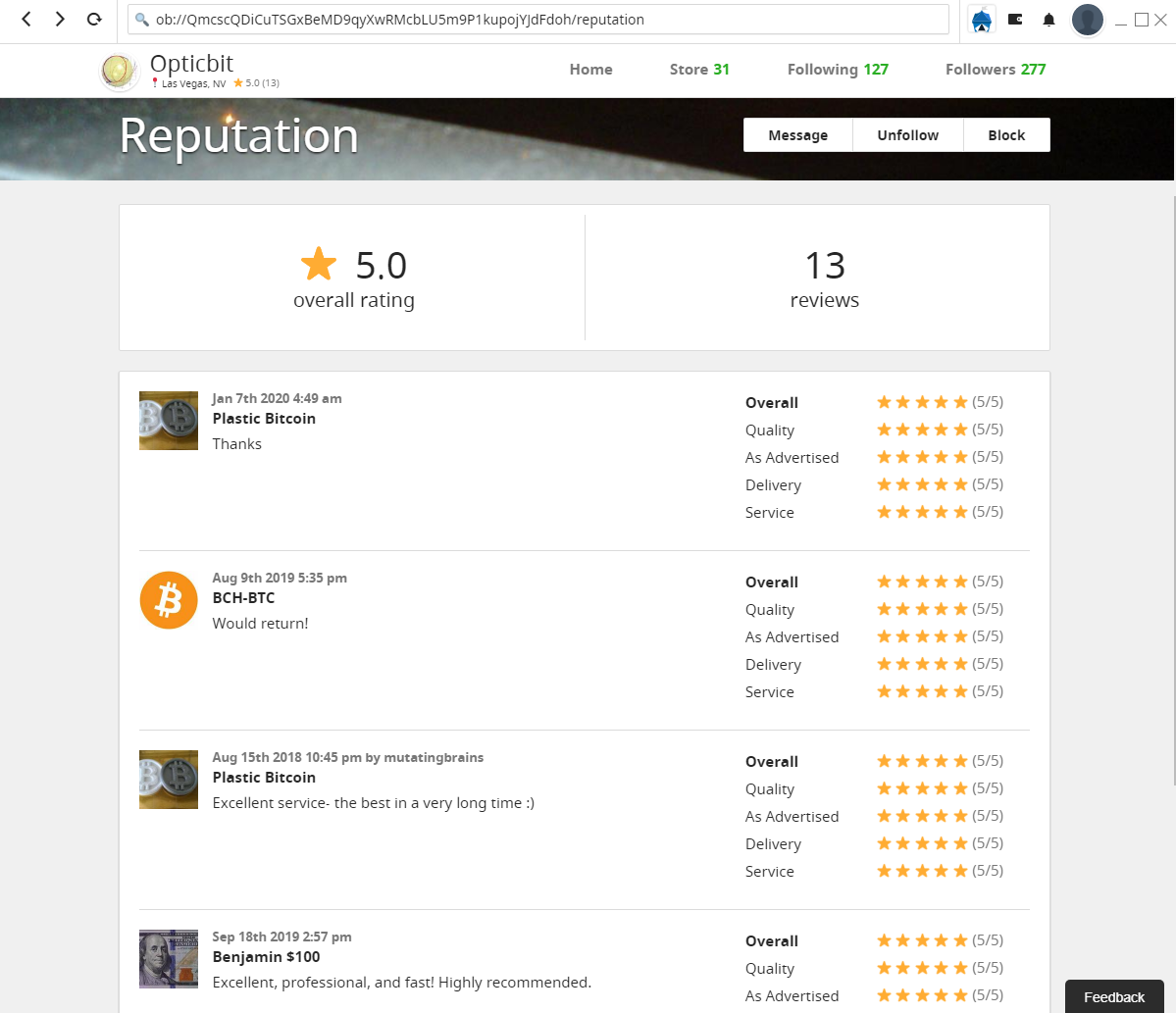Open the wallet icon

1015,20
